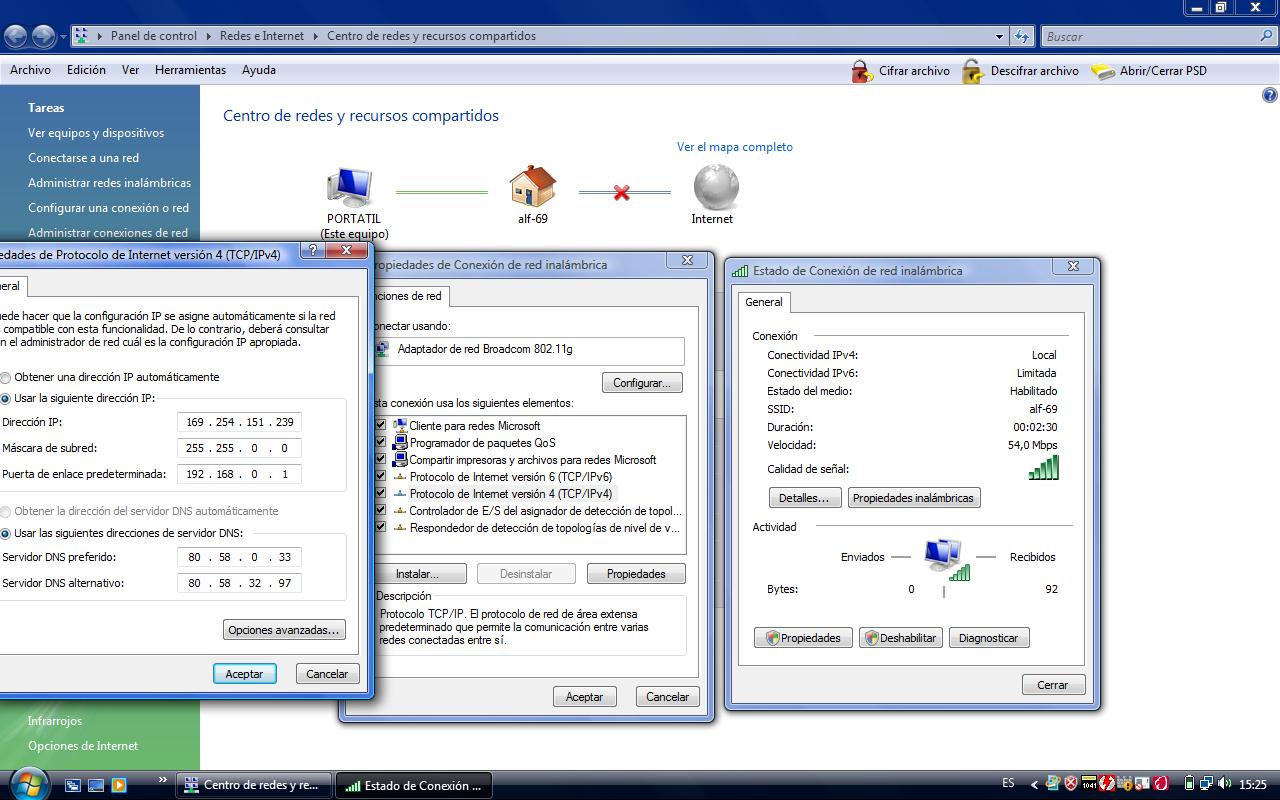Image resolution: width=1280 pixels, height=800 pixels.
Task: Select Usar las siguientes direcciones de servidor DNS
Action: tap(6, 534)
